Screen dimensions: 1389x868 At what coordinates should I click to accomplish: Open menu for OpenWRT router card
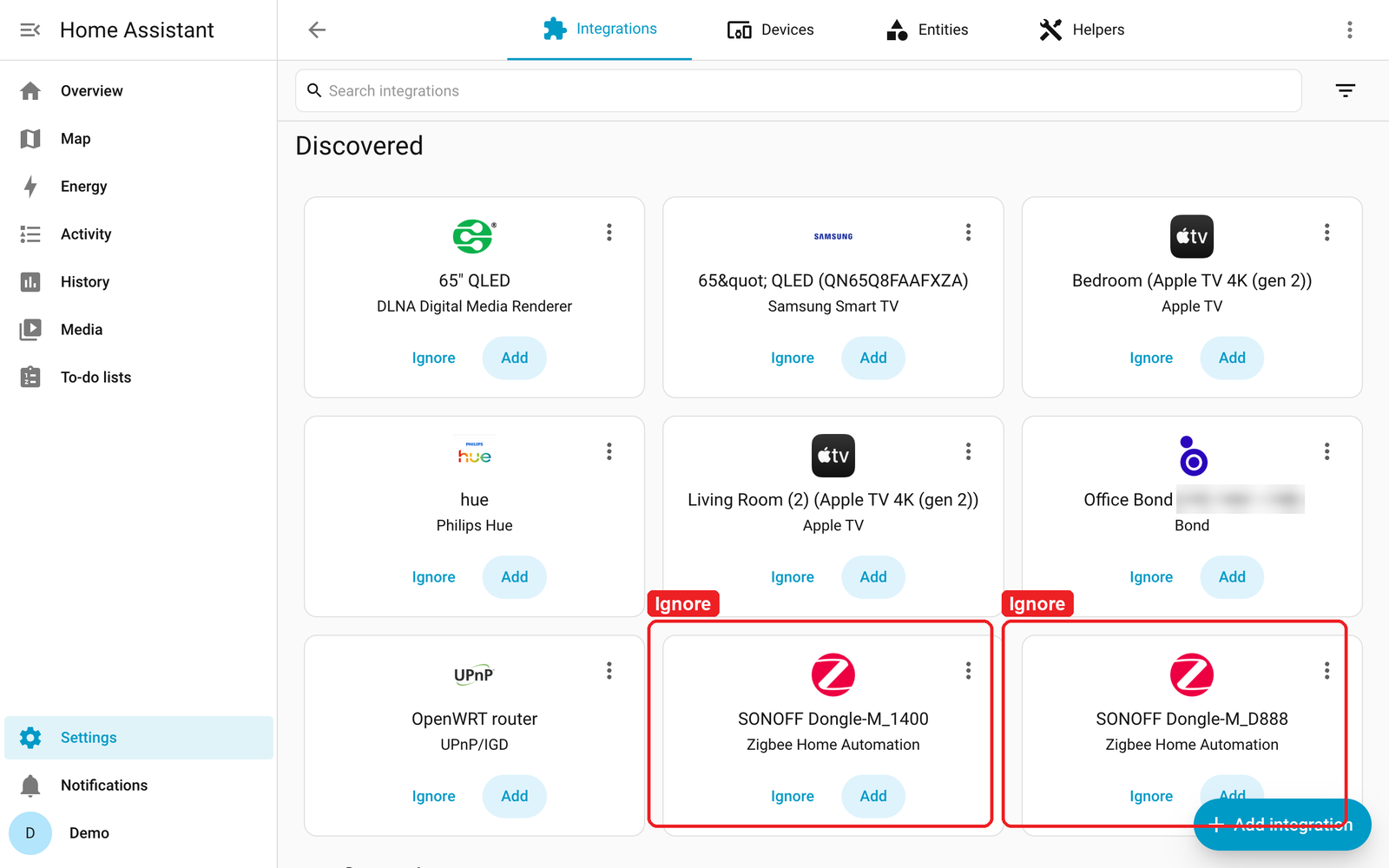coord(609,671)
